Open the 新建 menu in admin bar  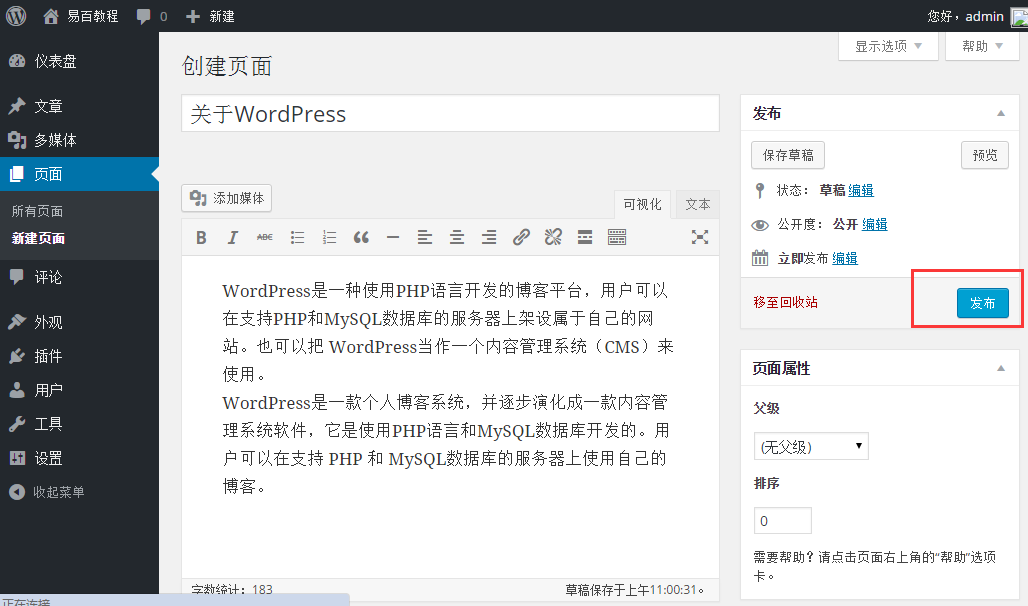(x=210, y=16)
